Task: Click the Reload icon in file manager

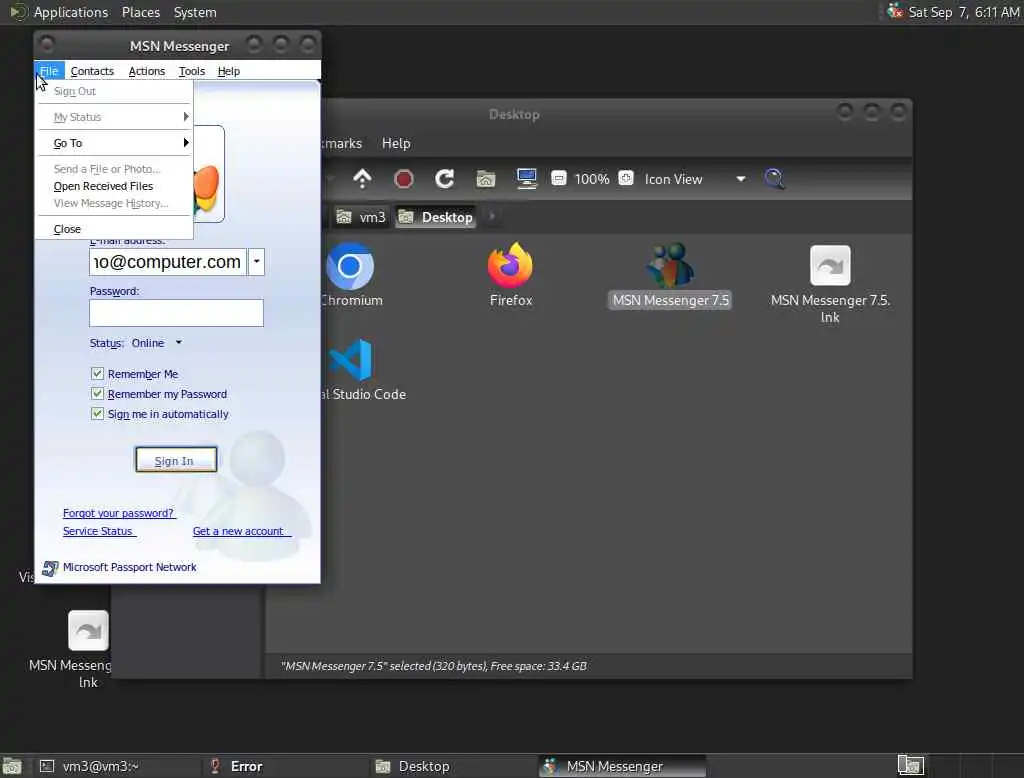Action: click(x=445, y=178)
